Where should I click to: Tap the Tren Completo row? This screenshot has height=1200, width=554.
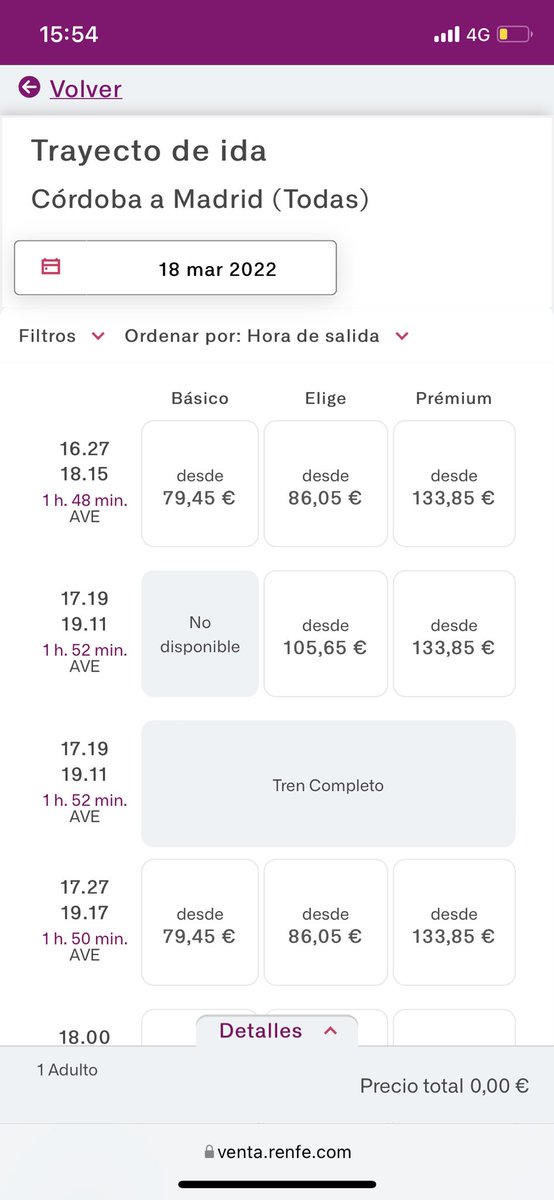click(x=328, y=784)
